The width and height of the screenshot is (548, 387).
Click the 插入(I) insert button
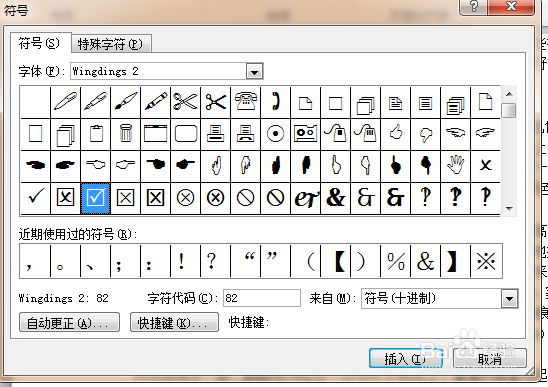(405, 358)
